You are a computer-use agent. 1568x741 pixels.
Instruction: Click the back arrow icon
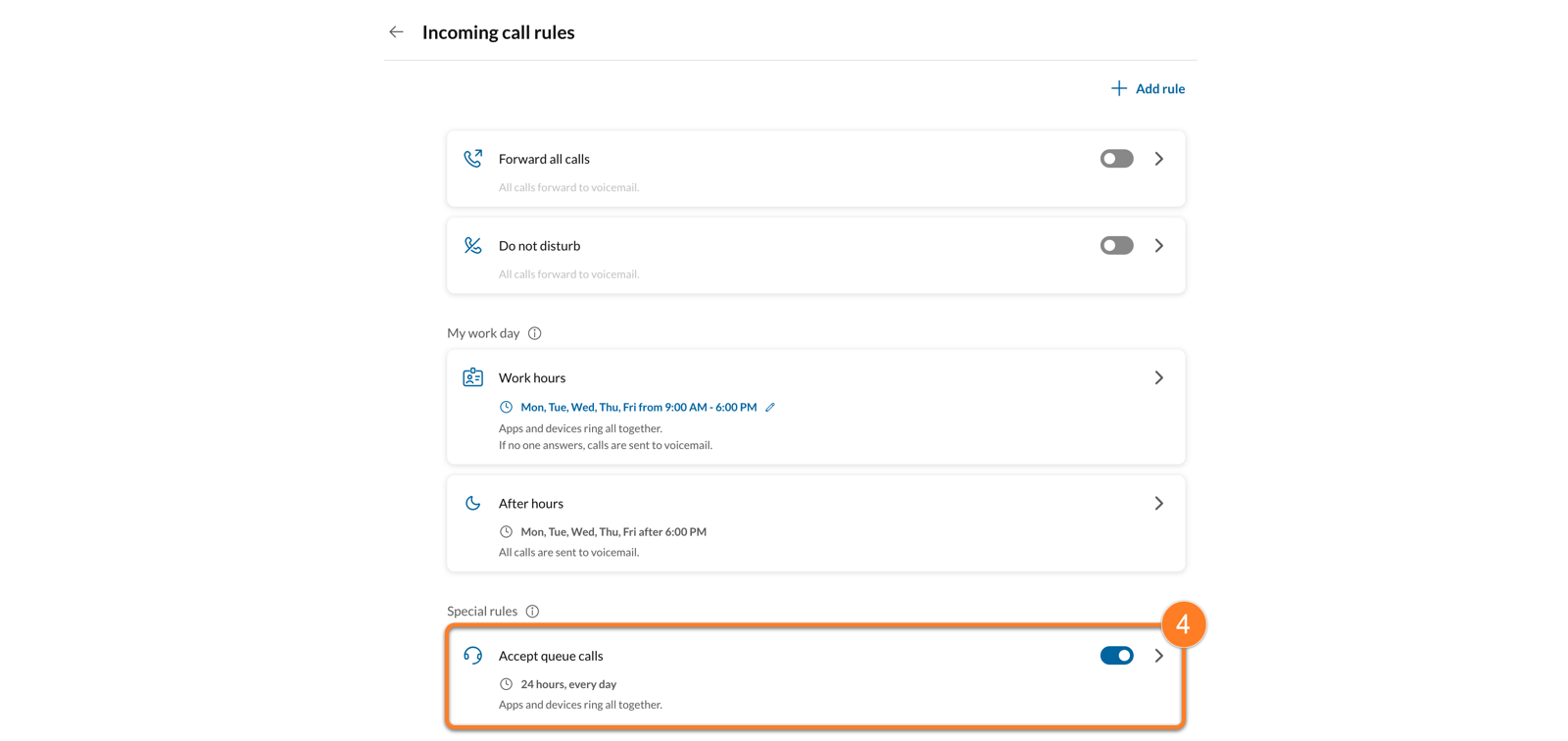click(396, 32)
